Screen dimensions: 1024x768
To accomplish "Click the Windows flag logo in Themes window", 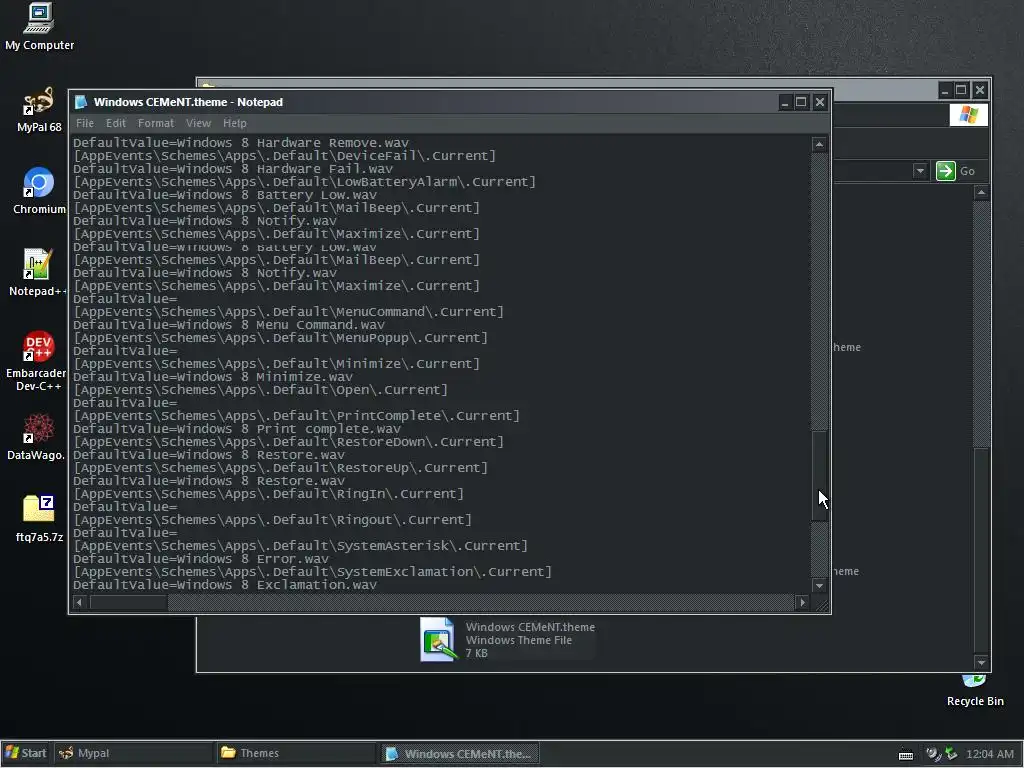I will [x=968, y=115].
